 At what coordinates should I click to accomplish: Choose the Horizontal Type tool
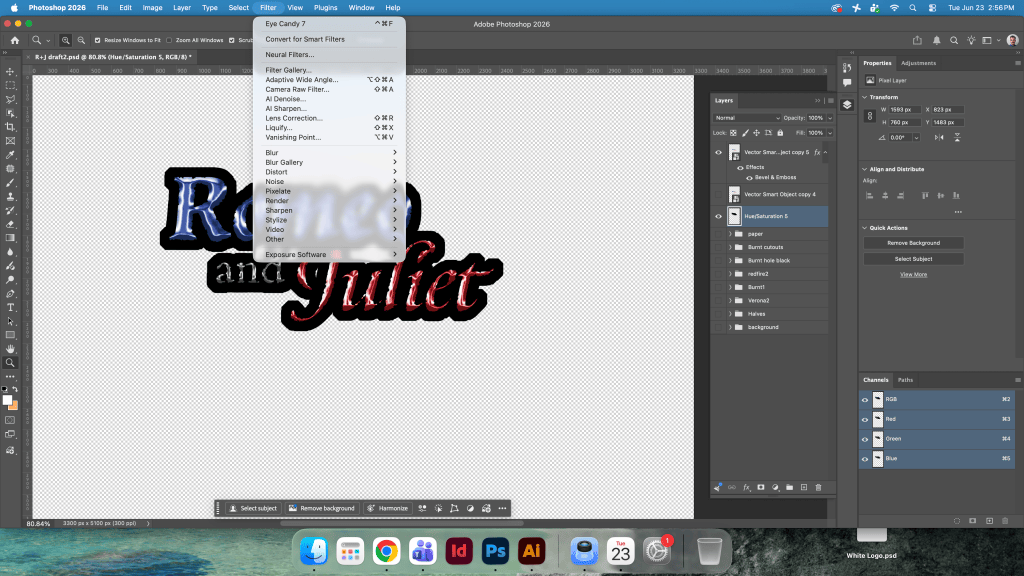(10, 308)
